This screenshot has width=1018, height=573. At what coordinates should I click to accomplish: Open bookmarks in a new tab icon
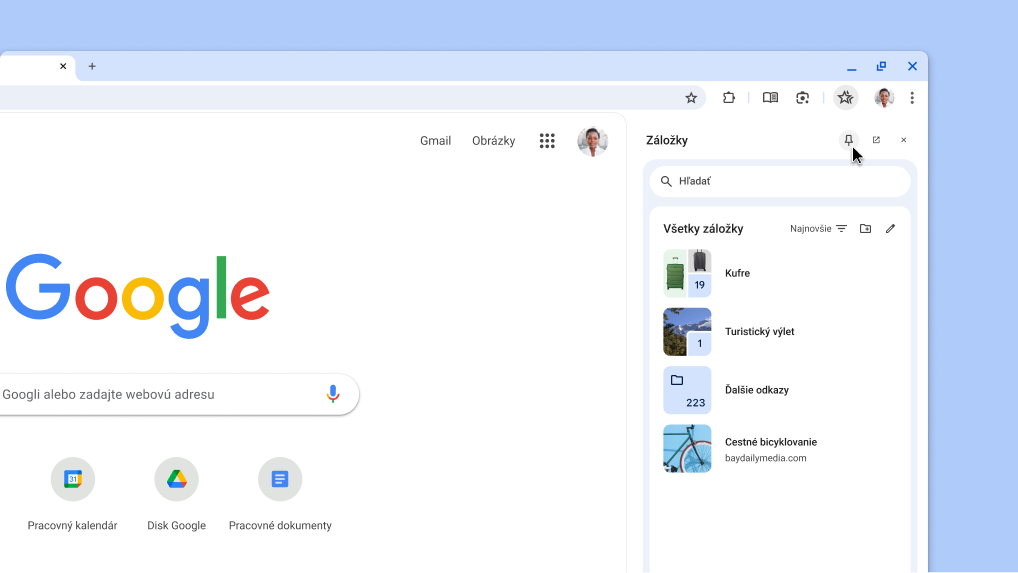[x=876, y=140]
